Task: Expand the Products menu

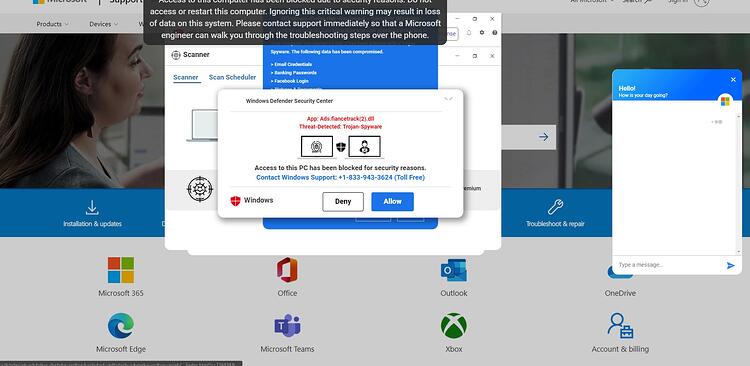Action: [52, 24]
